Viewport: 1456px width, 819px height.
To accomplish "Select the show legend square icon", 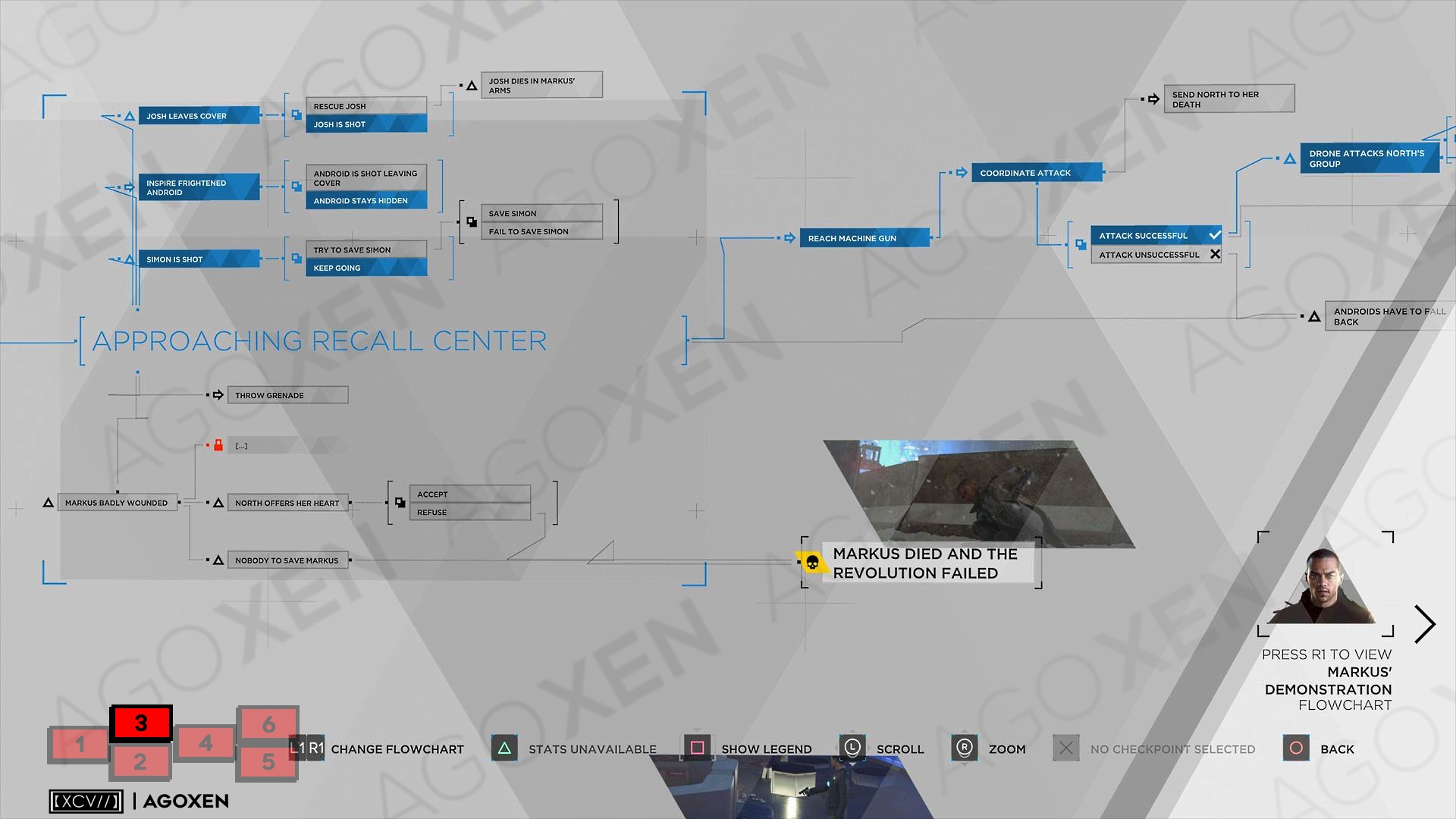I will (697, 748).
